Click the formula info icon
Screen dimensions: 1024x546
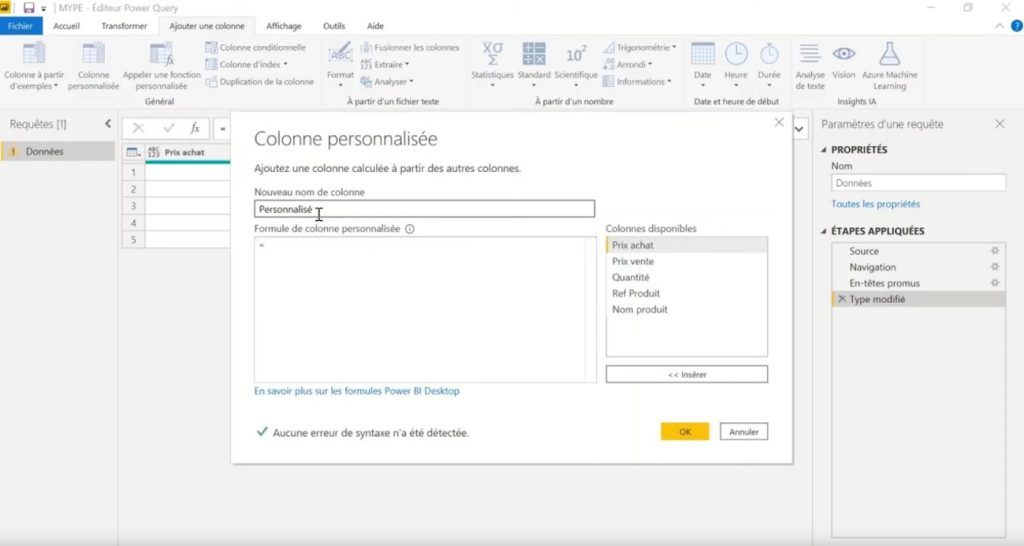(409, 229)
